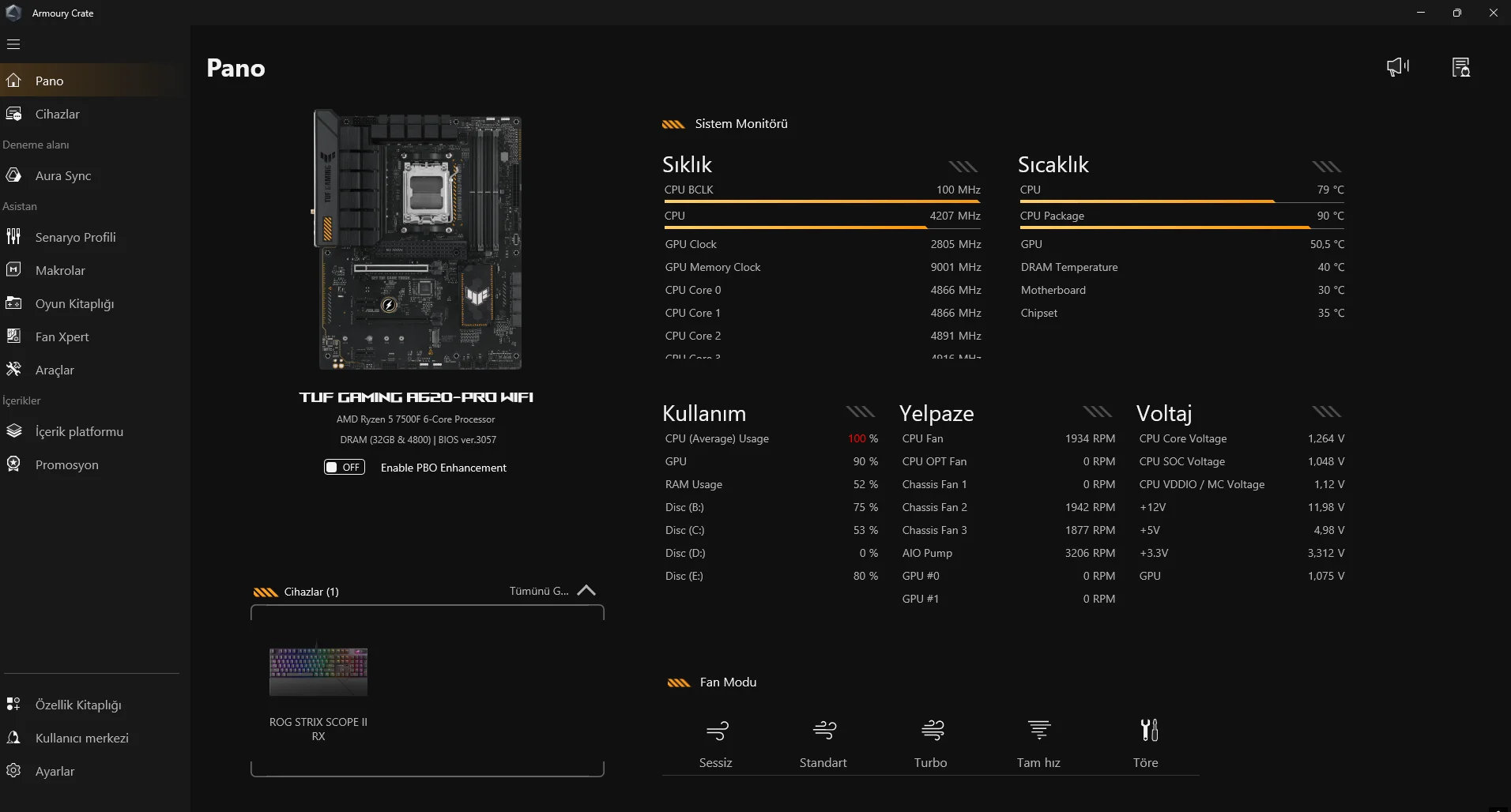Click the Oyun Kitaplığı icon
The width and height of the screenshot is (1511, 812).
pos(13,303)
